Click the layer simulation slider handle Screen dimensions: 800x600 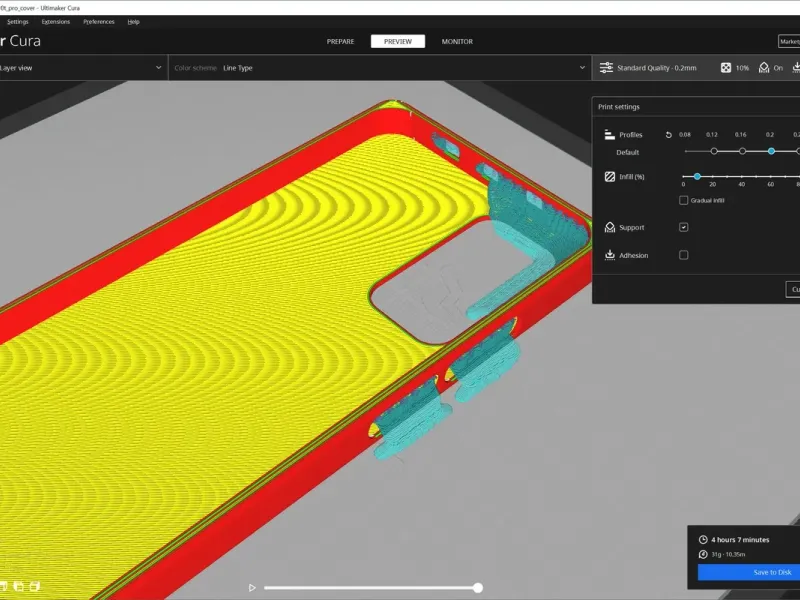(478, 588)
